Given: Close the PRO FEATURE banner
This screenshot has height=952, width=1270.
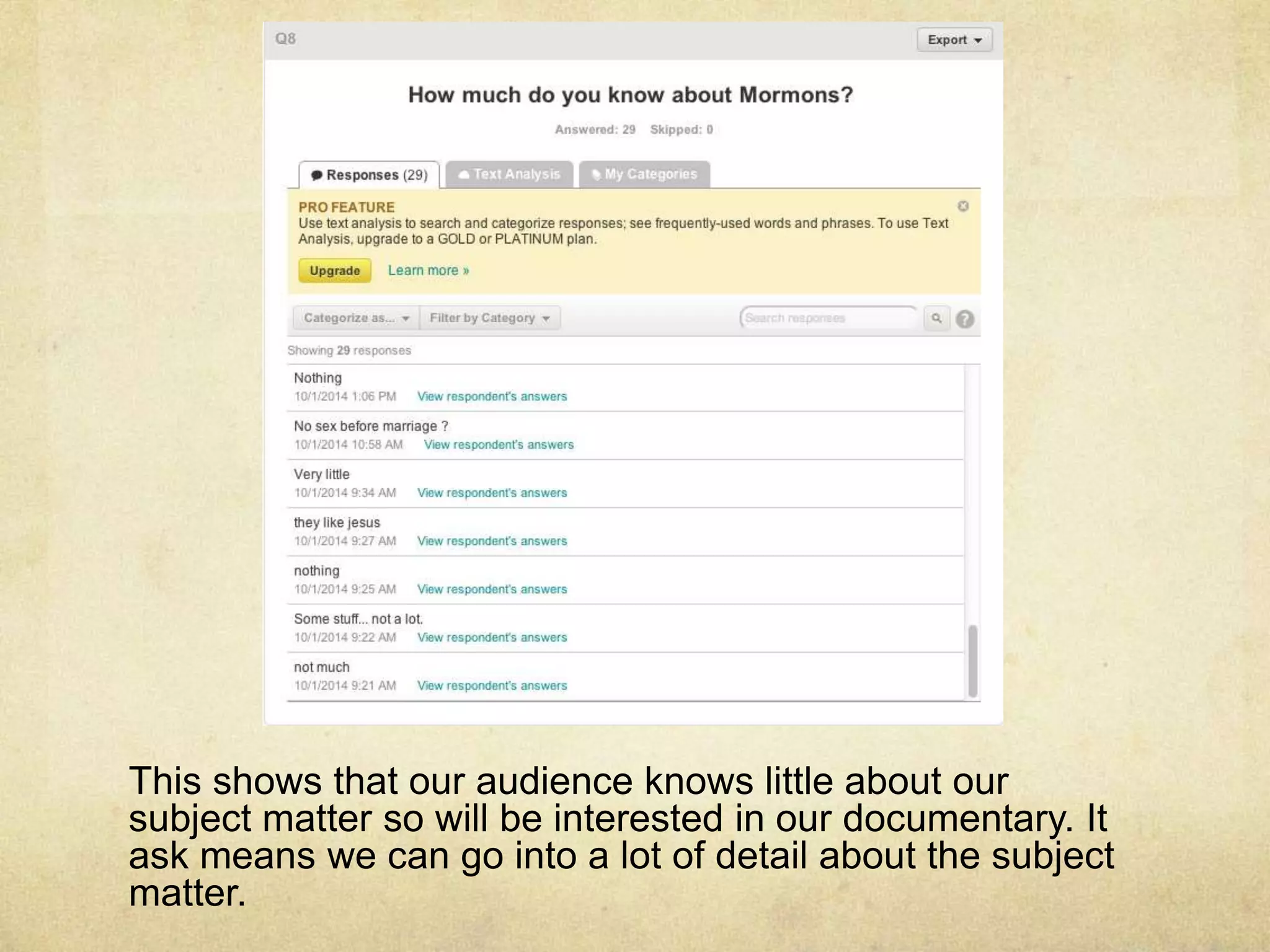Looking at the screenshot, I should click(963, 206).
